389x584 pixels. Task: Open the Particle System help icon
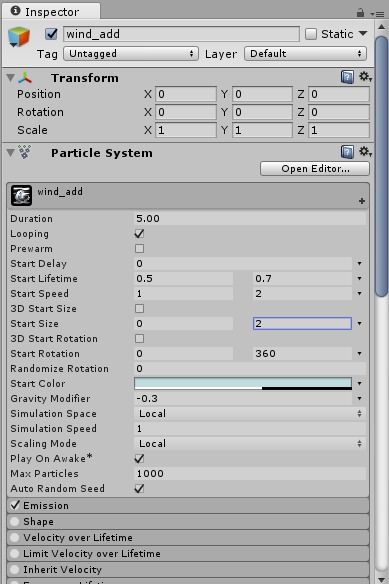pos(347,152)
